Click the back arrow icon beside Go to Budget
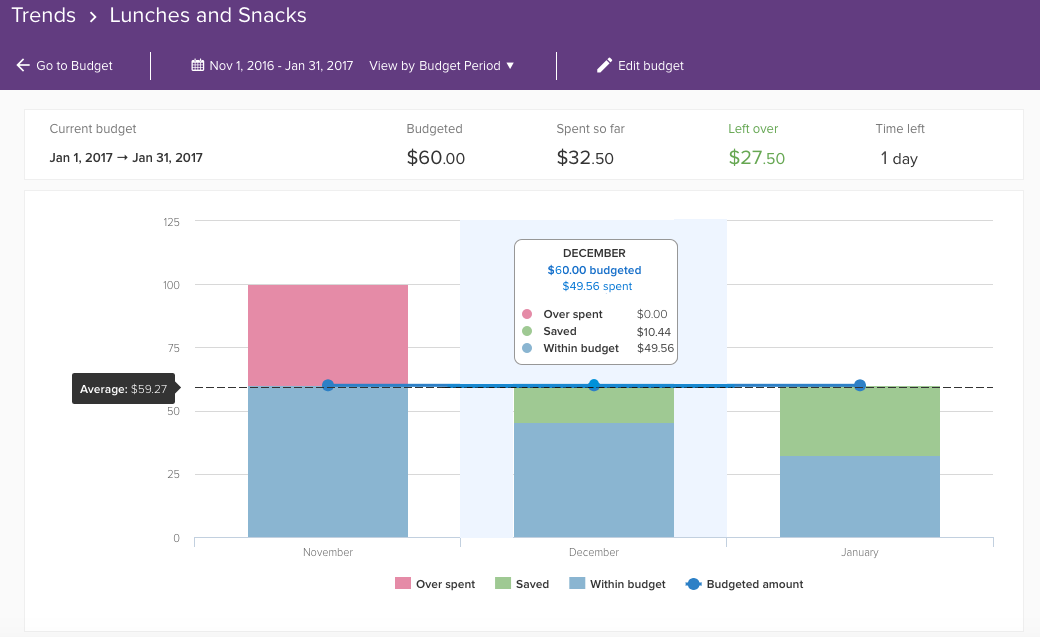The width and height of the screenshot is (1040, 637). click(23, 65)
